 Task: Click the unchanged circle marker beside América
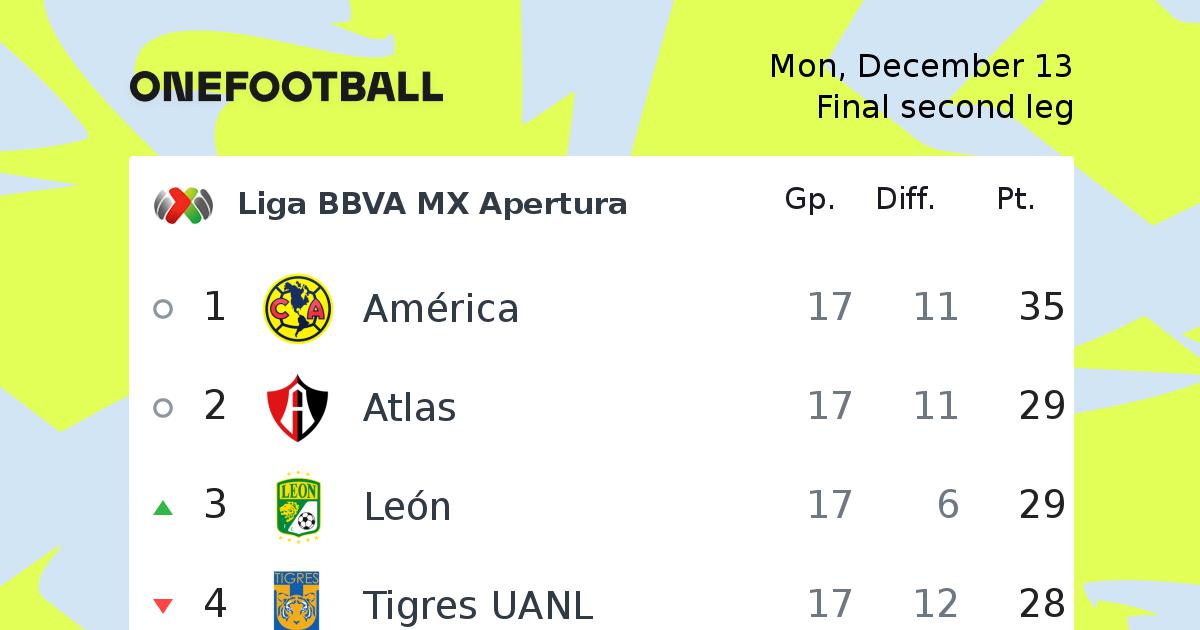[163, 309]
